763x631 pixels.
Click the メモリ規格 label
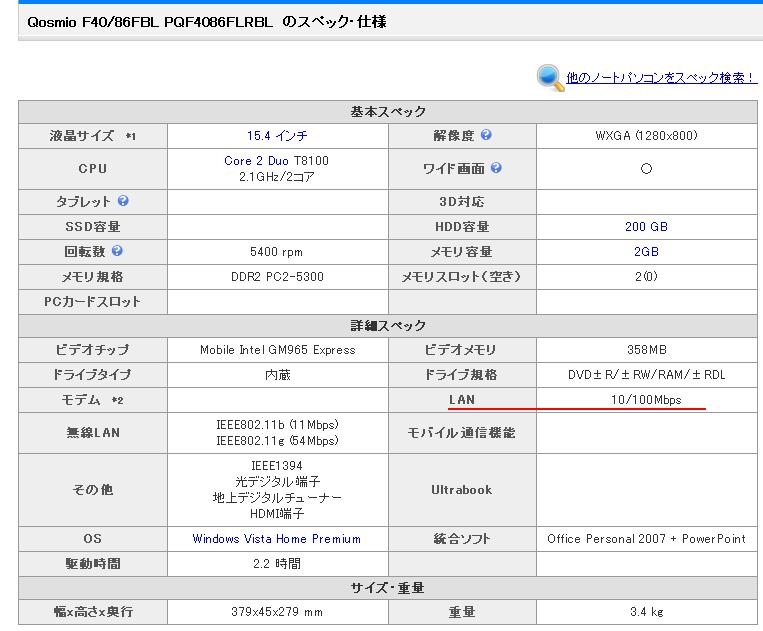92,277
